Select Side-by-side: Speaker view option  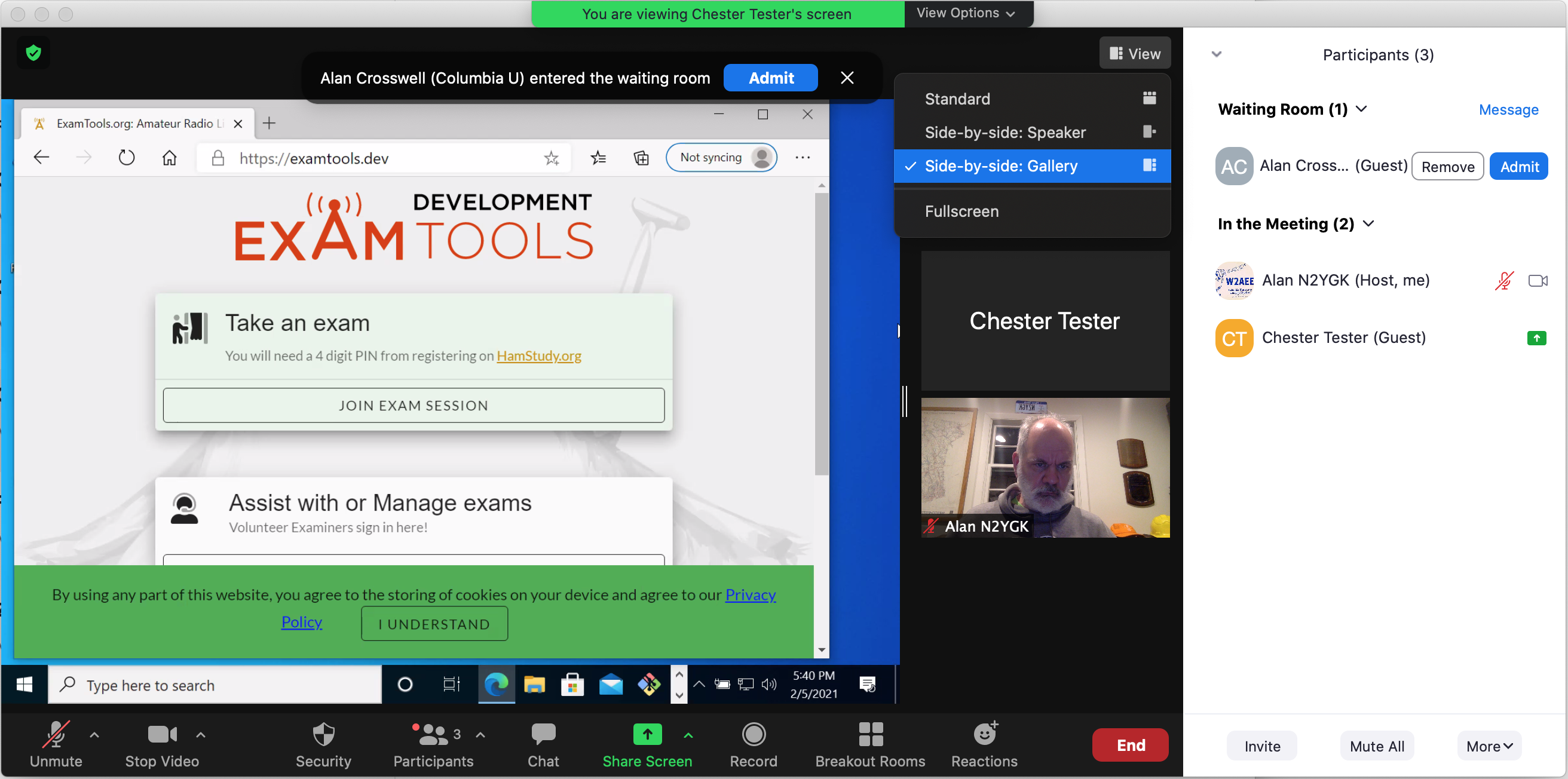tap(1005, 132)
